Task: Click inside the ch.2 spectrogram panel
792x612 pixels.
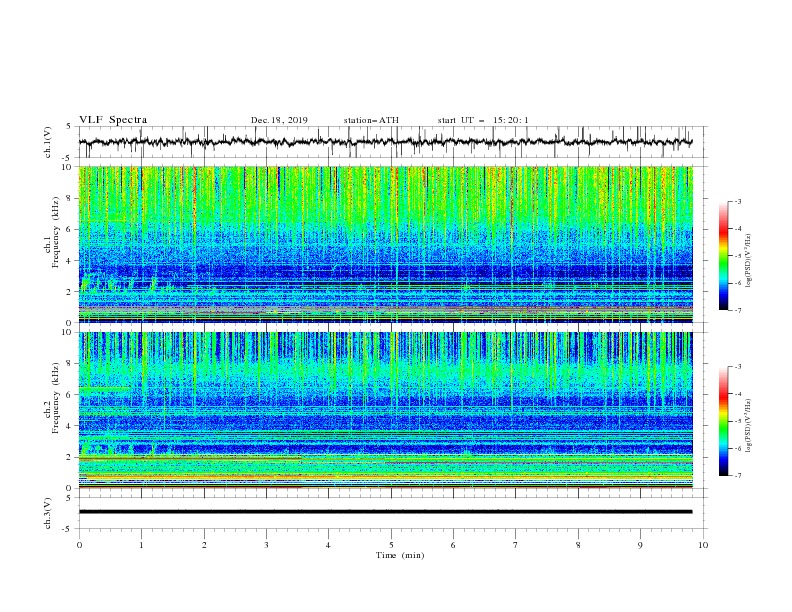Action: (x=385, y=410)
